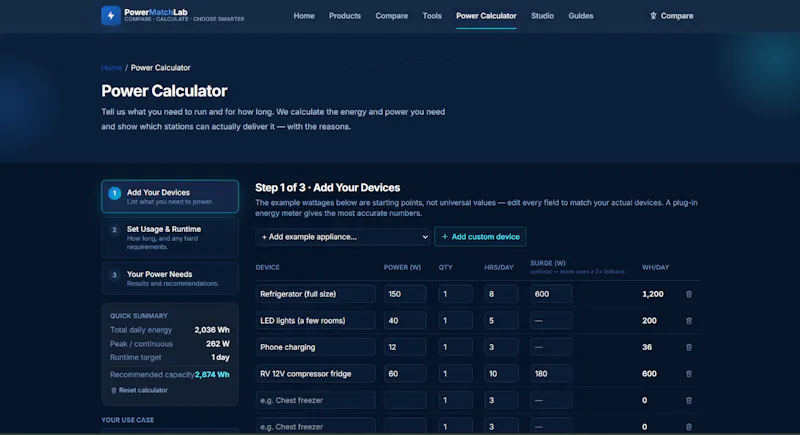Click the Refrigerator hours per day field
800x435 pixels.
501,294
